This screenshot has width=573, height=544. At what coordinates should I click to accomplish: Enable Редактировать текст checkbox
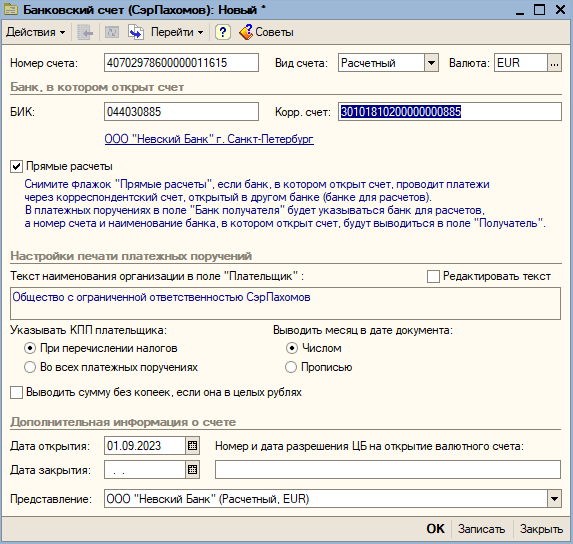pyautogui.click(x=433, y=277)
